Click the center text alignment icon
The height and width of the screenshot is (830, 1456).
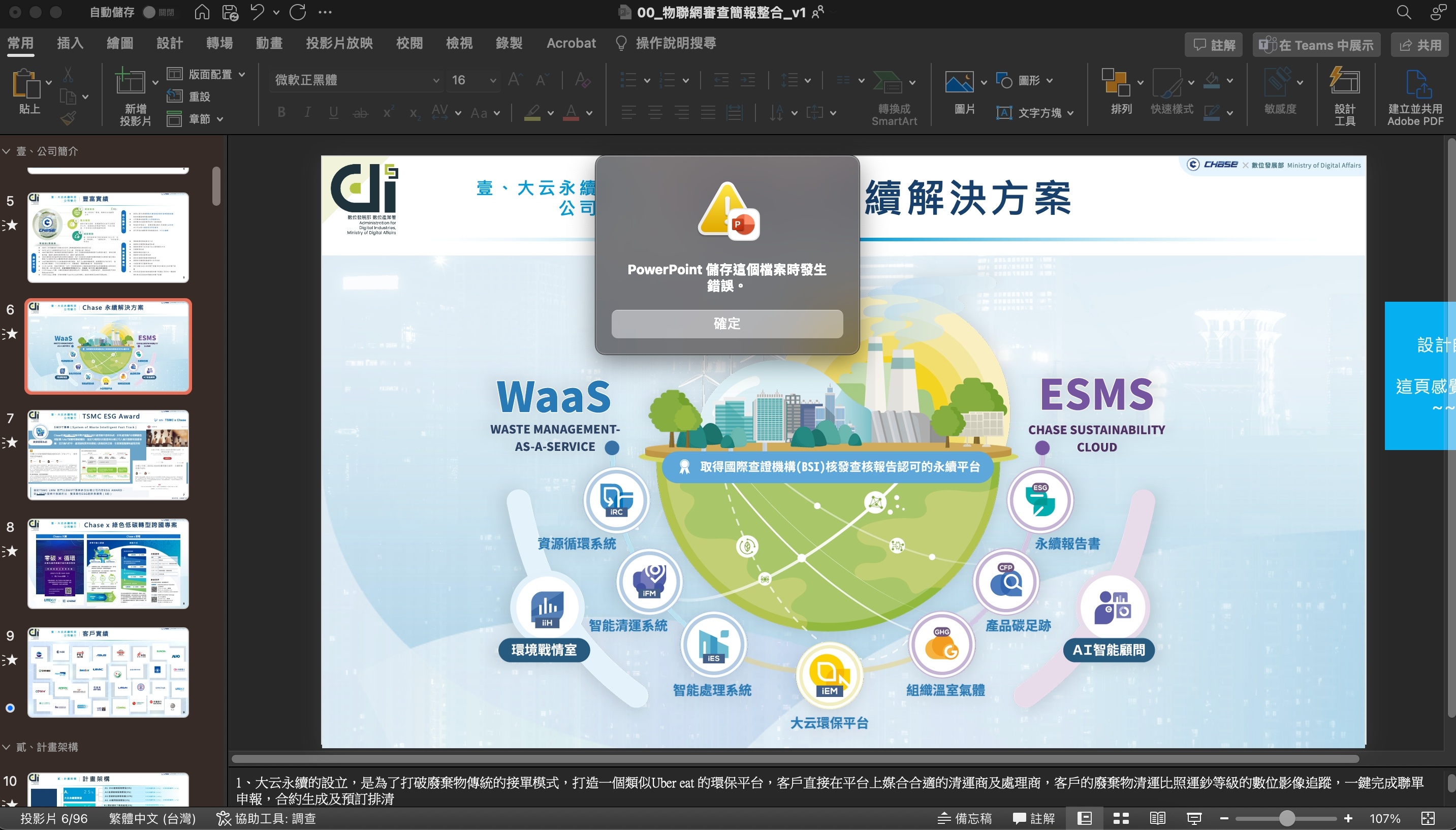[655, 112]
